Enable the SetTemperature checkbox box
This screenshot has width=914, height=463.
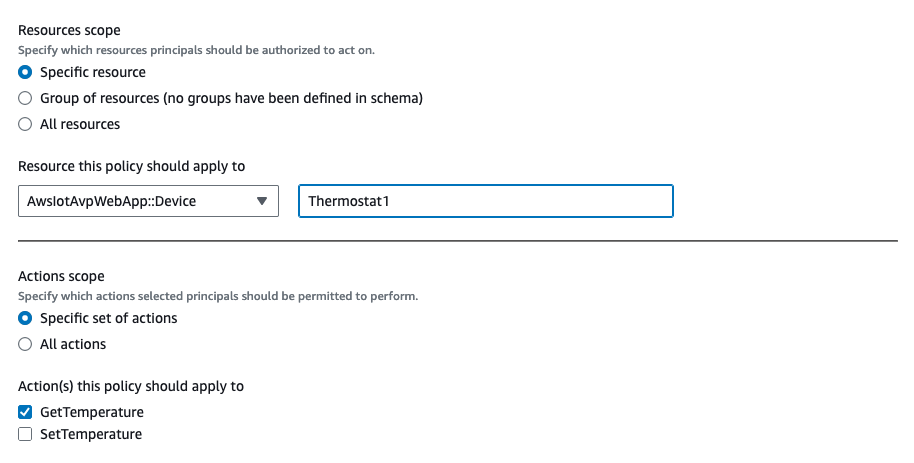click(x=25, y=435)
